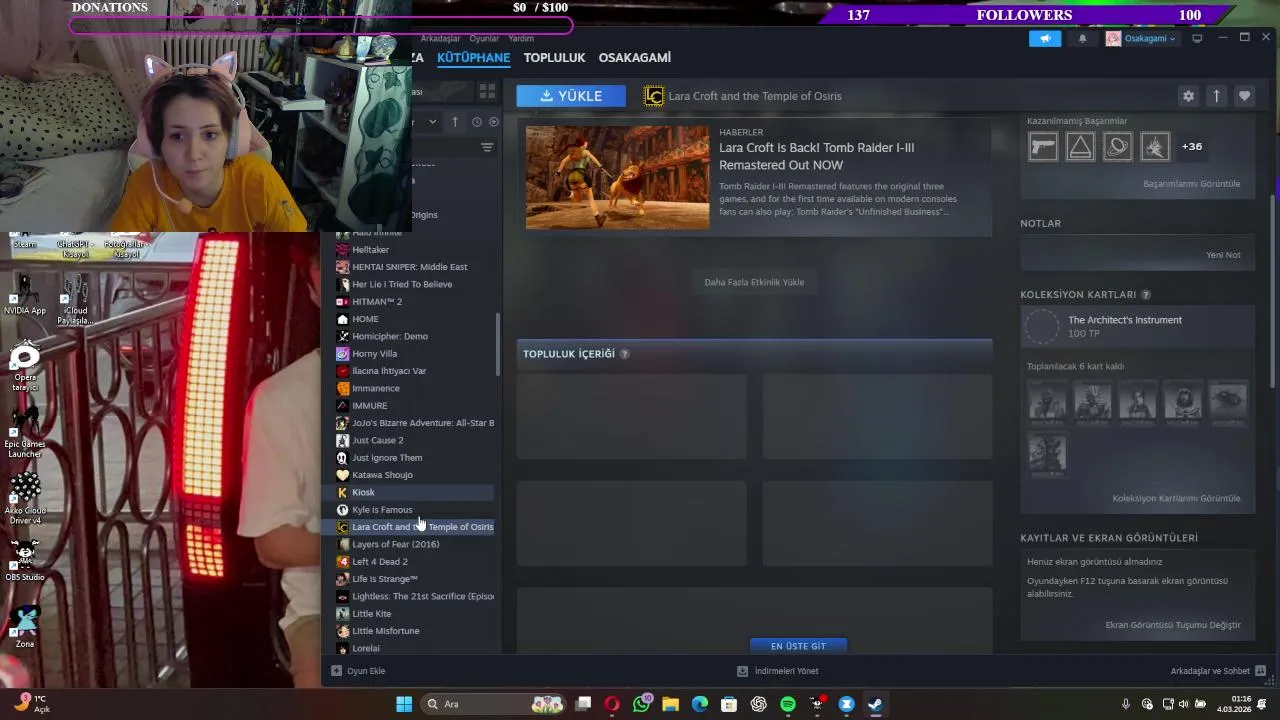The height and width of the screenshot is (720, 1280).
Task: Open the TOPLULUK tab
Action: tap(554, 58)
